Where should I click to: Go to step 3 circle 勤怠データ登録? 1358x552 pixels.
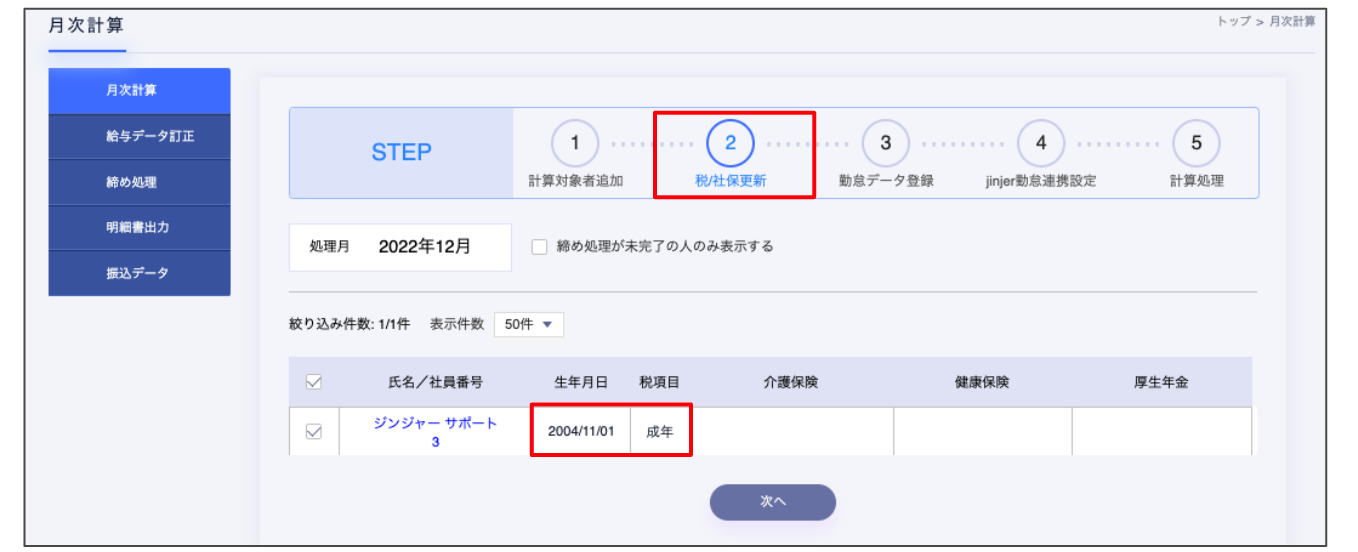click(885, 143)
